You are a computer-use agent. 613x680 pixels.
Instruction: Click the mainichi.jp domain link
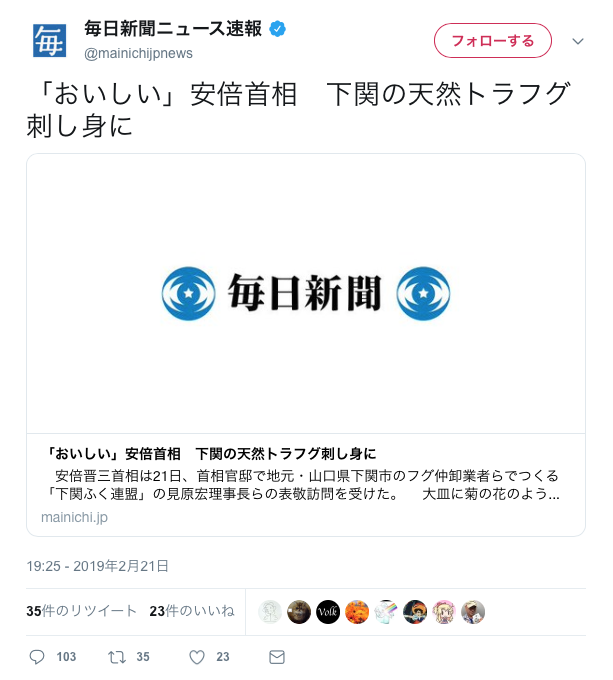pyautogui.click(x=74, y=517)
